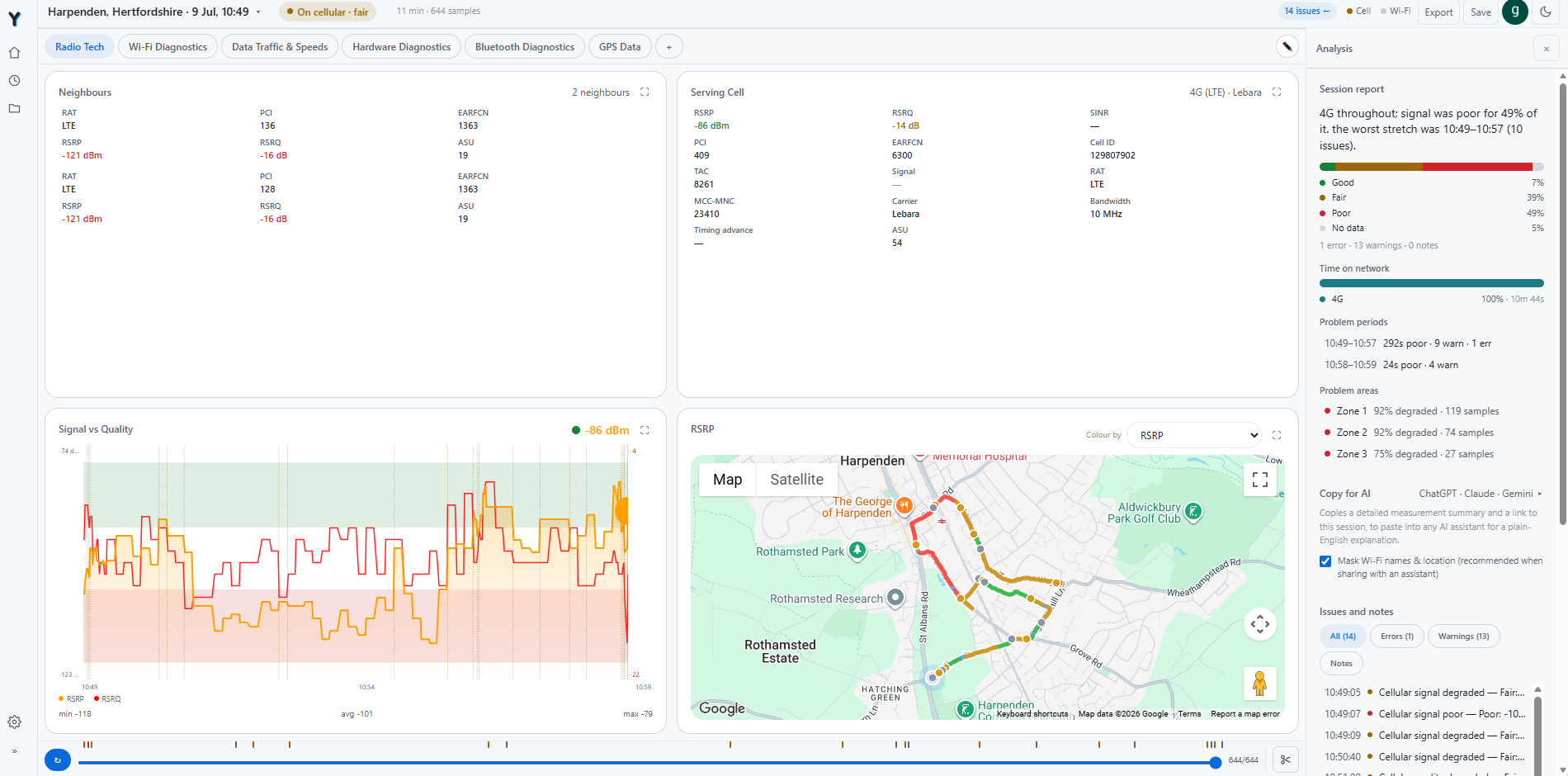Screen dimensions: 1568x776
Task: Collapse the 14 issues badge
Action: click(1307, 12)
